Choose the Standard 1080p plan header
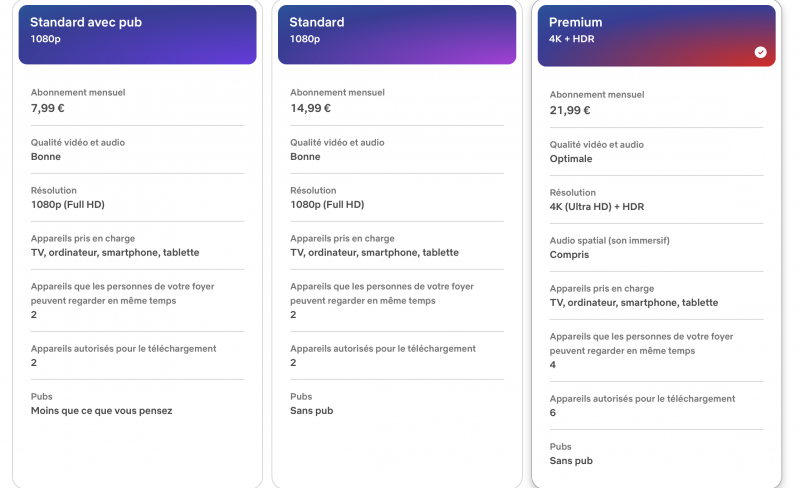The image size is (800, 488). 397,34
